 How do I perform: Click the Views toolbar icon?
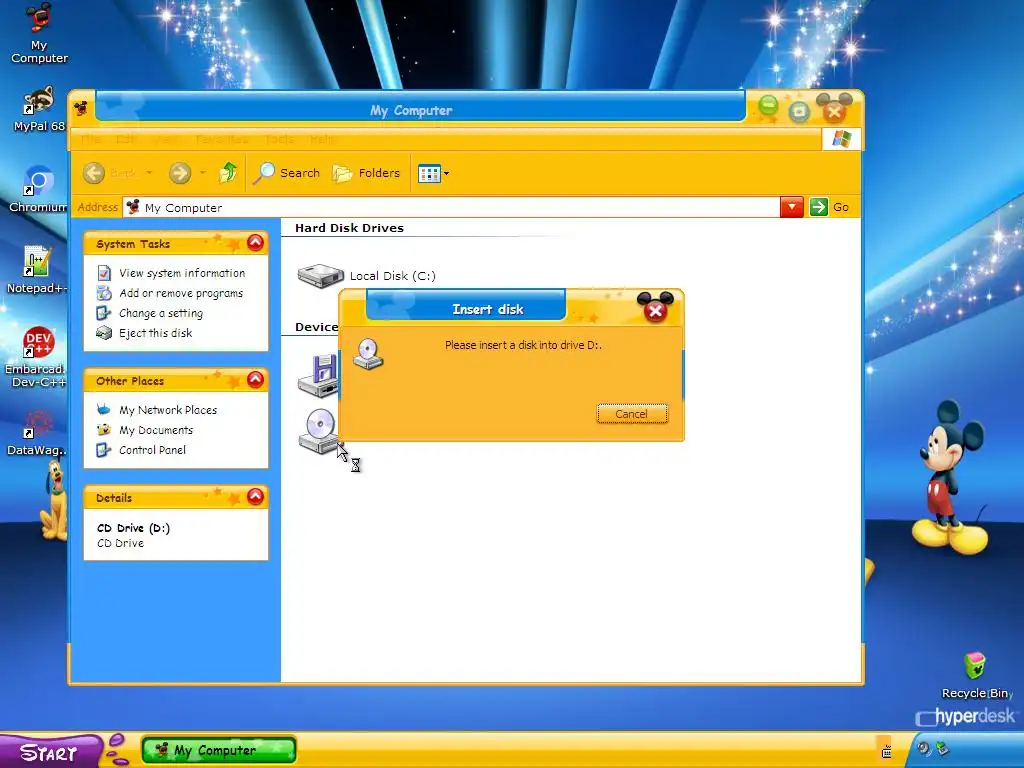429,174
